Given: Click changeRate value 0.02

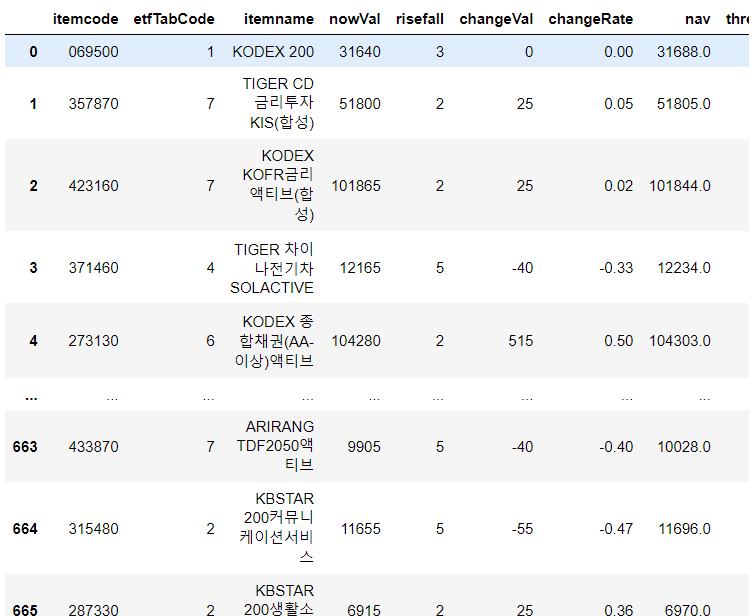Looking at the screenshot, I should click(x=619, y=185).
